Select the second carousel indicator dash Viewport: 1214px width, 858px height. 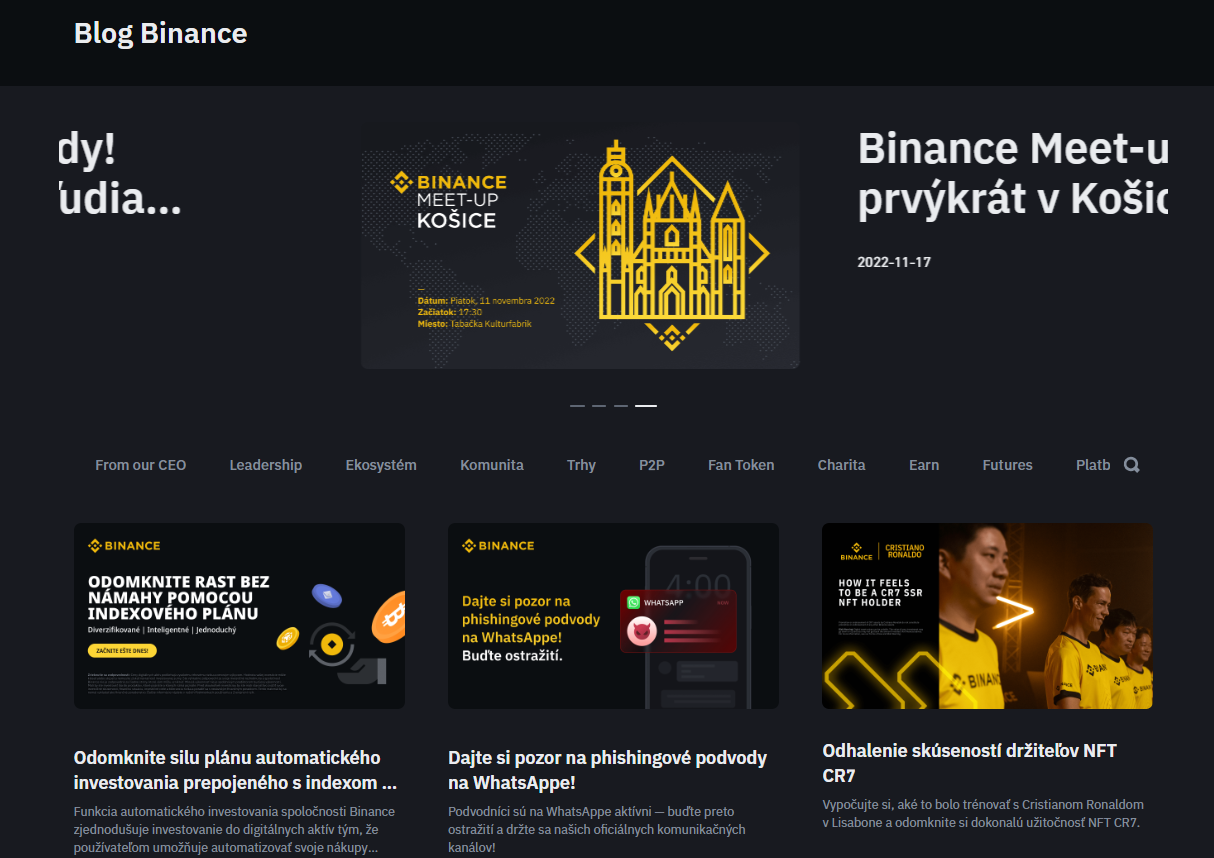click(x=599, y=406)
